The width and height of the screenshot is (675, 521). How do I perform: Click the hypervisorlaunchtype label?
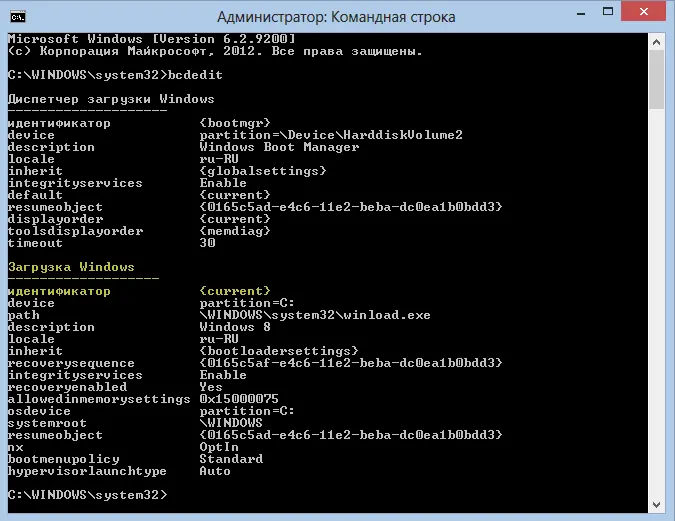click(87, 471)
